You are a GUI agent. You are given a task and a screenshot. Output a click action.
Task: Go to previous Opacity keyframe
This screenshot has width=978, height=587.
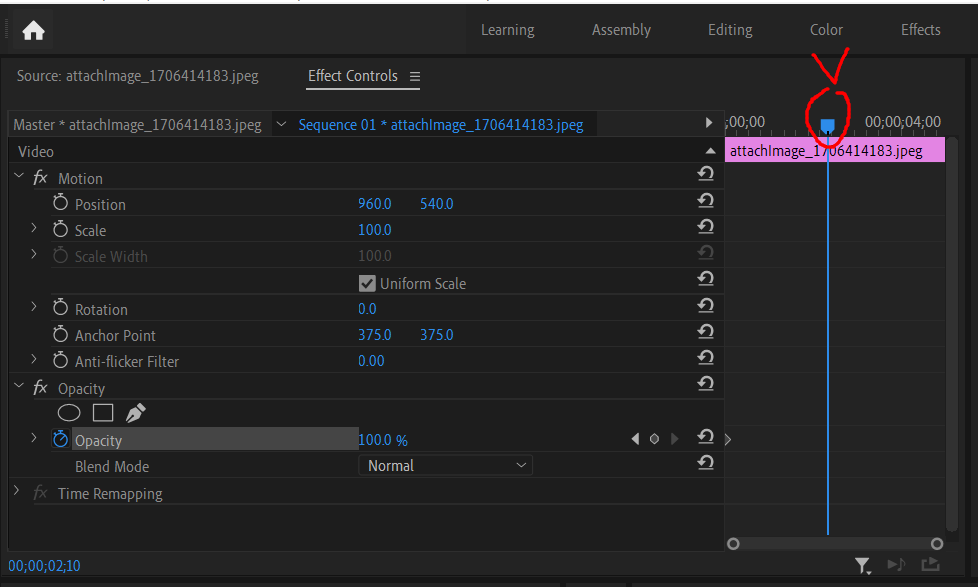click(635, 439)
